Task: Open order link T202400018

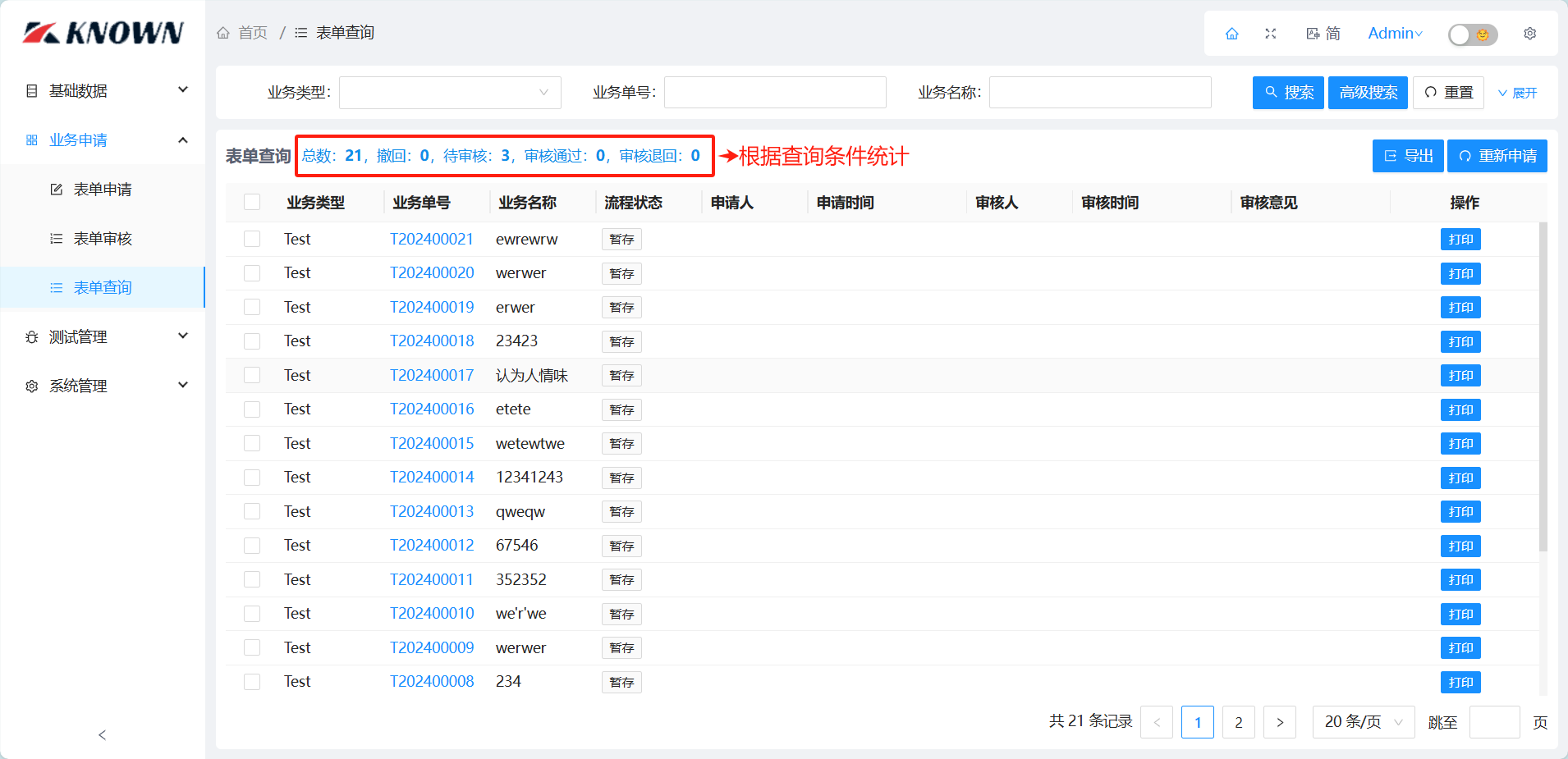Action: click(x=432, y=341)
